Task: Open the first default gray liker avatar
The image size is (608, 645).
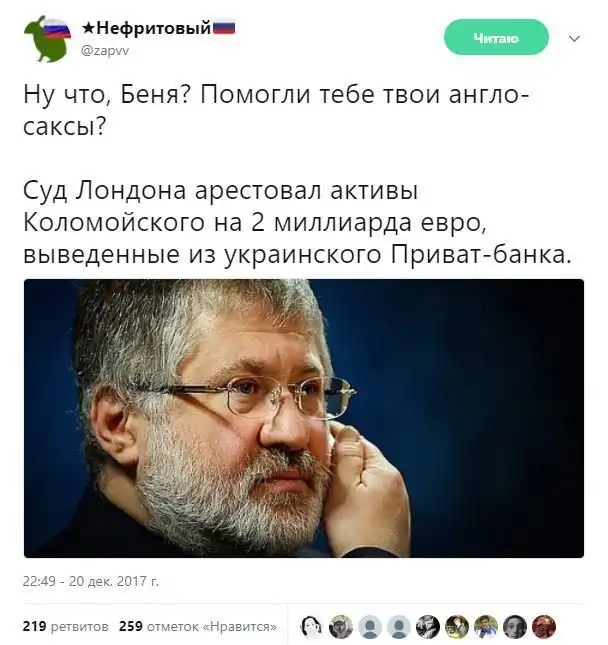Action: [370, 626]
